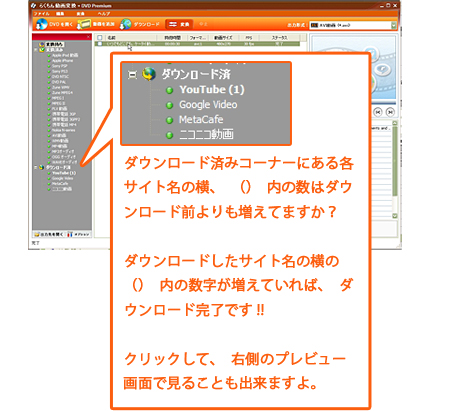Select OGGオーディオ in the tree
Image resolution: width=449 pixels, height=411 pixels.
[64, 157]
